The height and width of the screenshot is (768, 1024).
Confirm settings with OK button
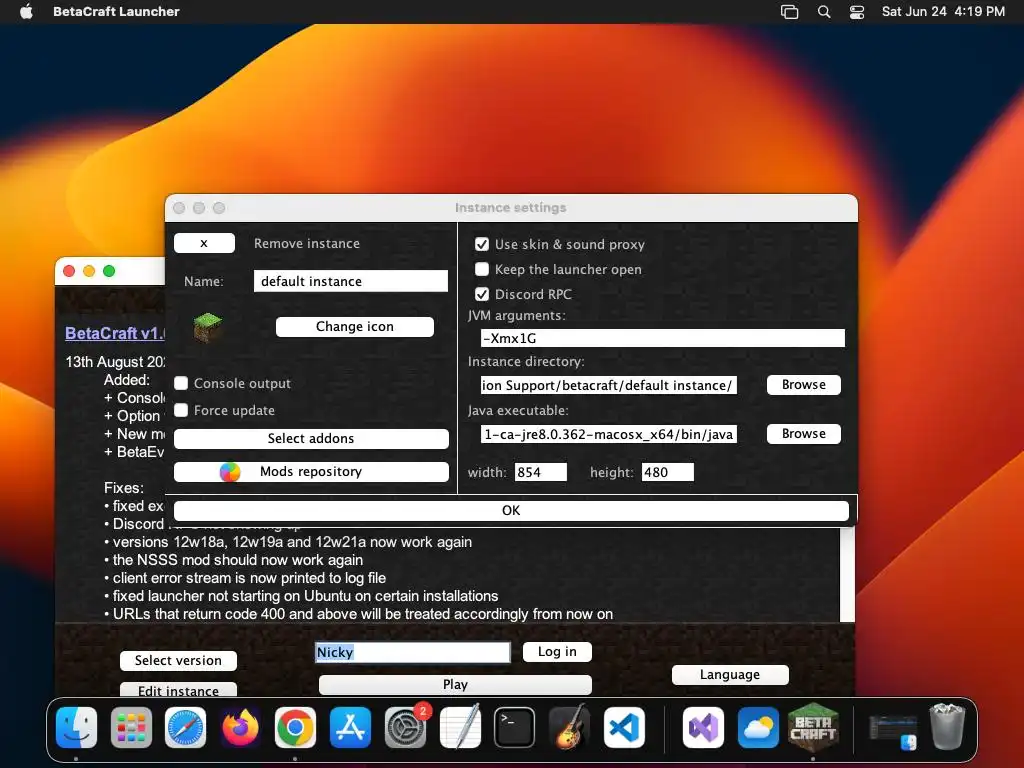click(511, 511)
